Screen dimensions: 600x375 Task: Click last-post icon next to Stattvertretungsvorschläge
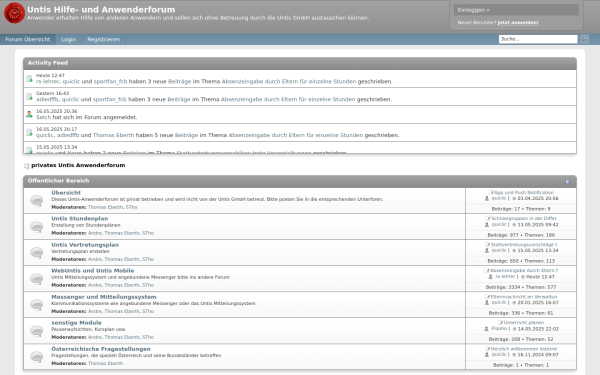[x=488, y=245]
